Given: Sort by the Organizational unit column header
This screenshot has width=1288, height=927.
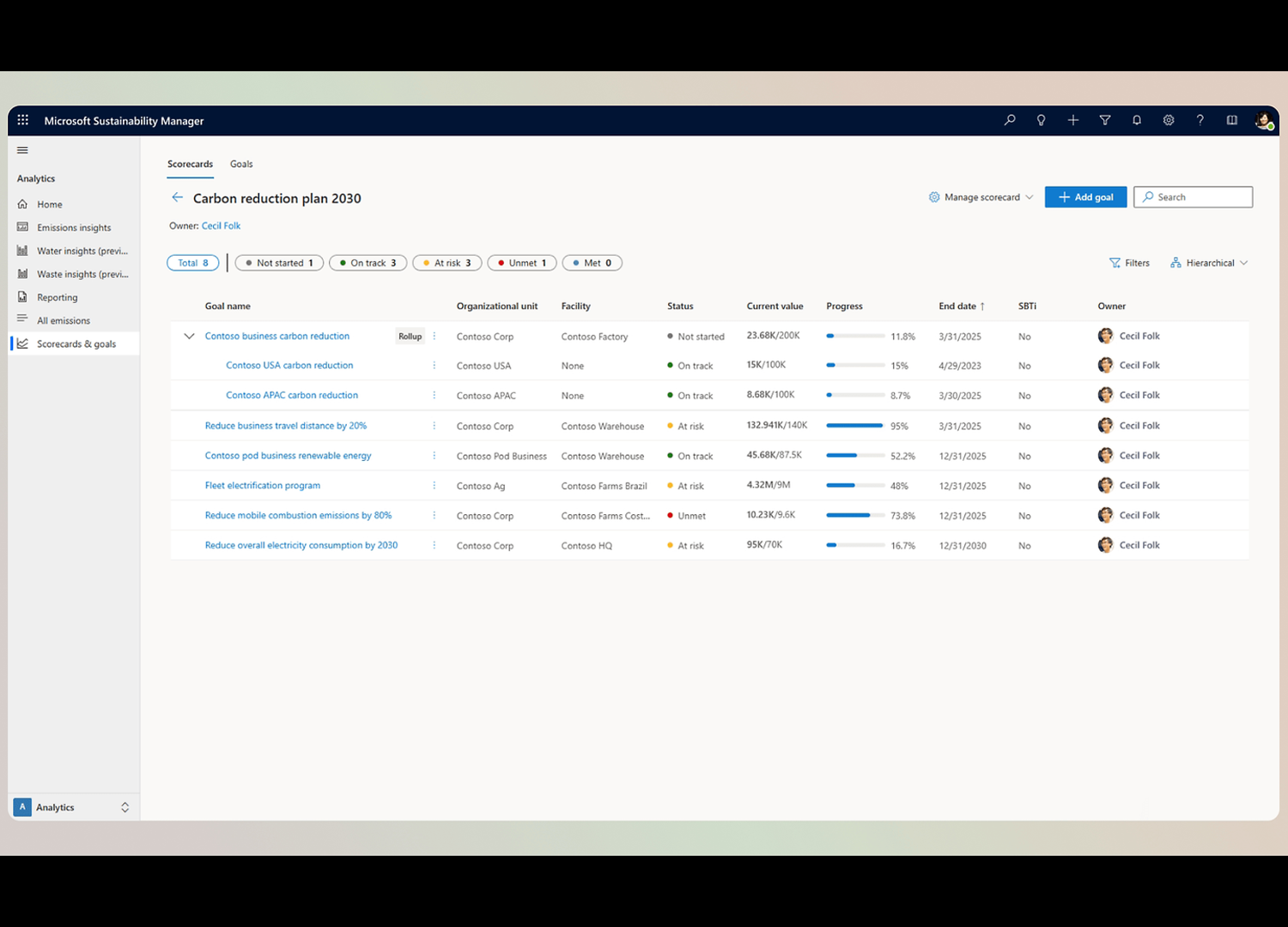Looking at the screenshot, I should pyautogui.click(x=497, y=306).
